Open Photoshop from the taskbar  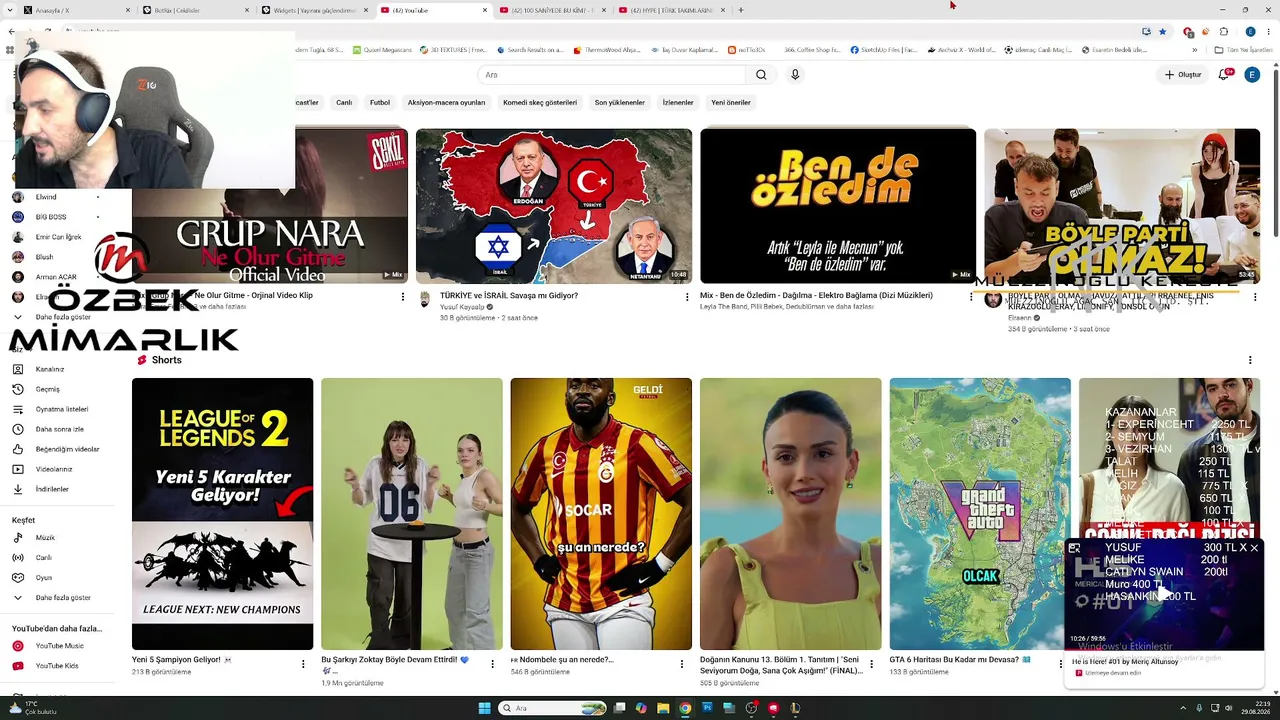[x=707, y=708]
